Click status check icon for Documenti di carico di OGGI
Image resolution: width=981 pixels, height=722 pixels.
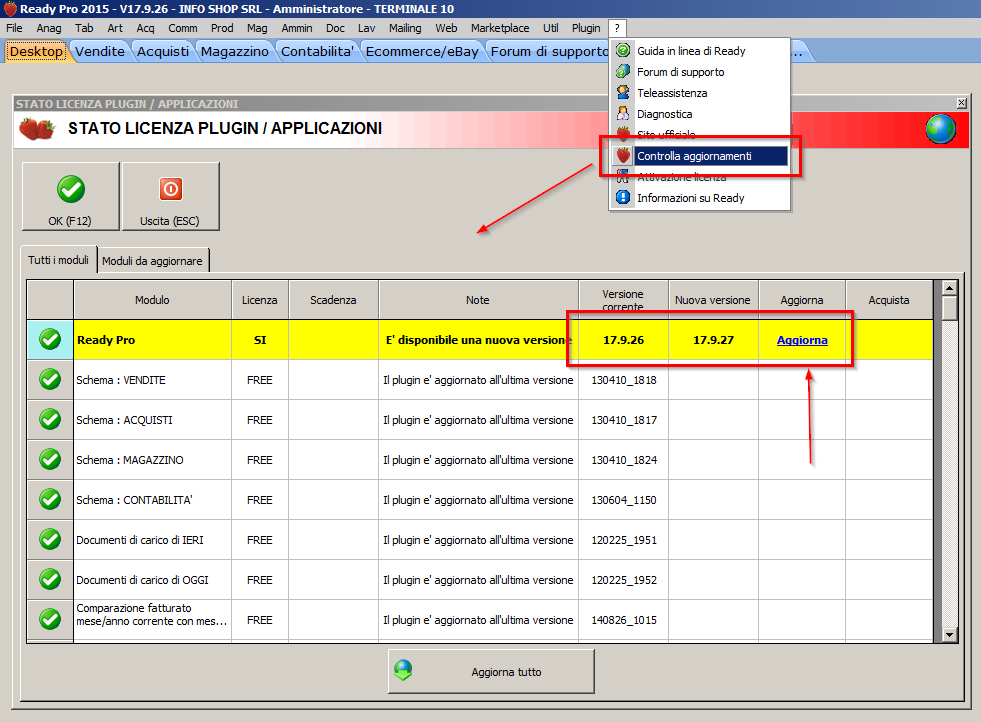(50, 580)
